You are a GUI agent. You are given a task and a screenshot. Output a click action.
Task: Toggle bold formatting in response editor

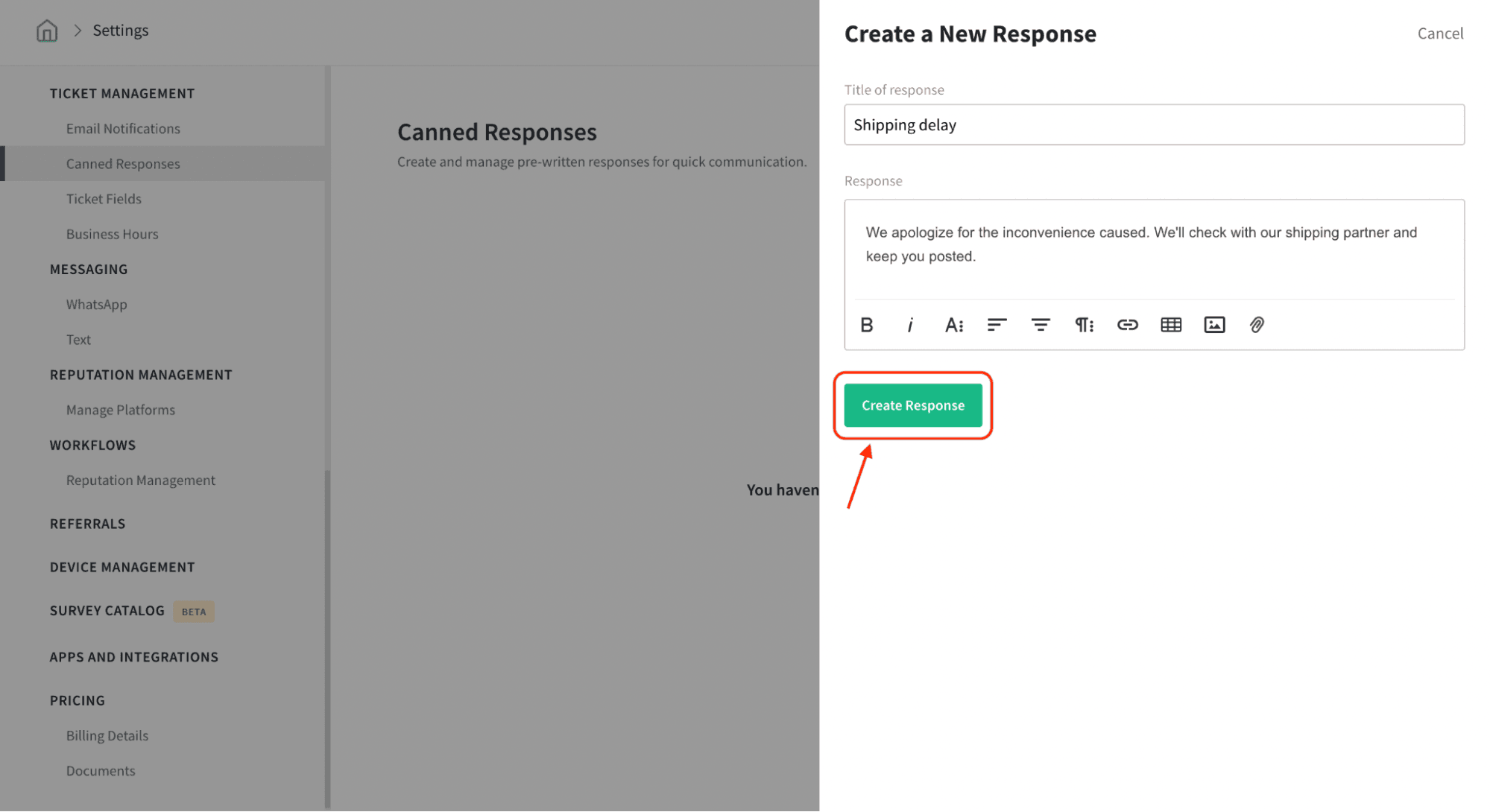pos(866,325)
